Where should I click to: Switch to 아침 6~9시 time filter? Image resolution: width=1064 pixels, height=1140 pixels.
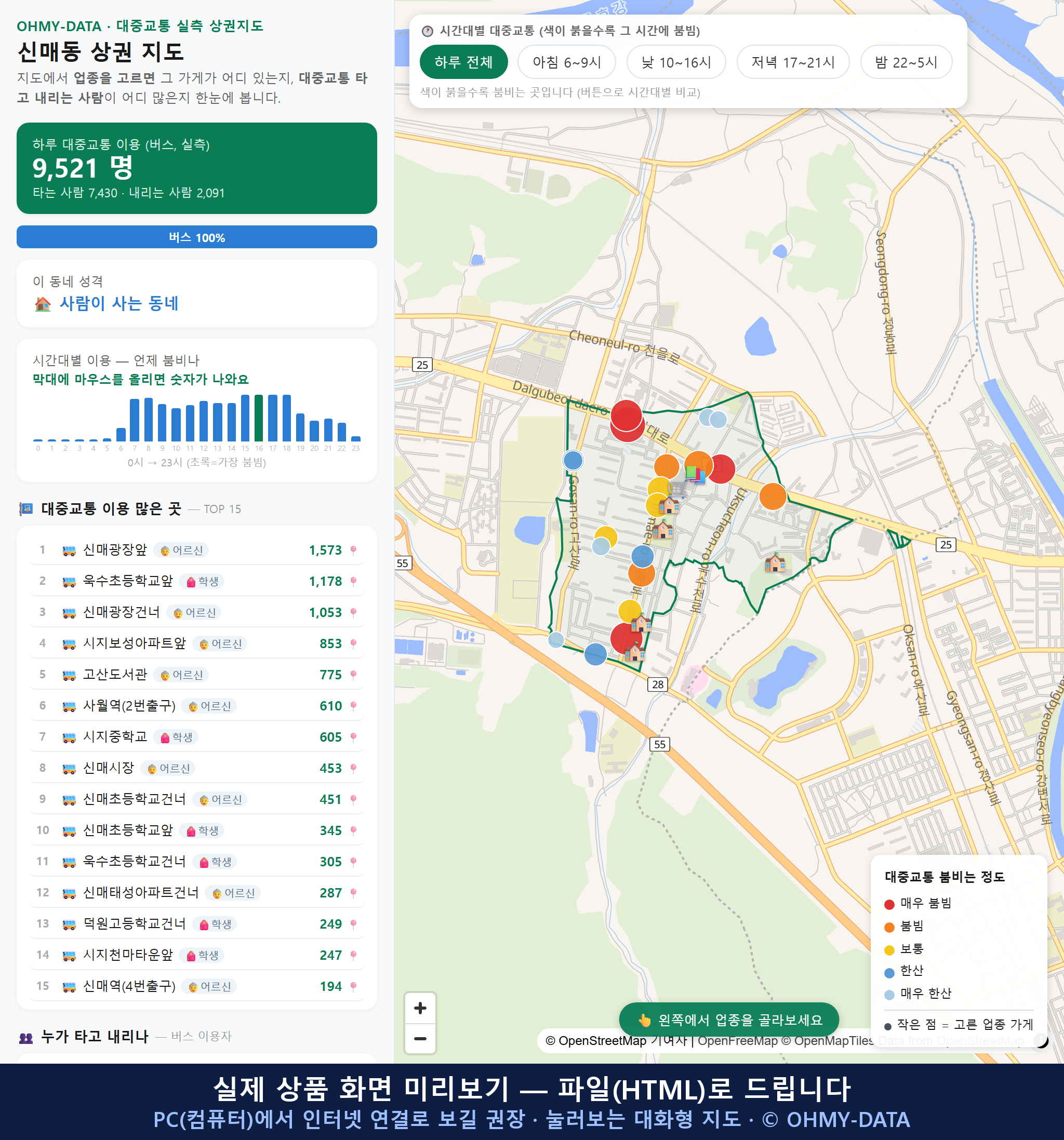pyautogui.click(x=566, y=62)
